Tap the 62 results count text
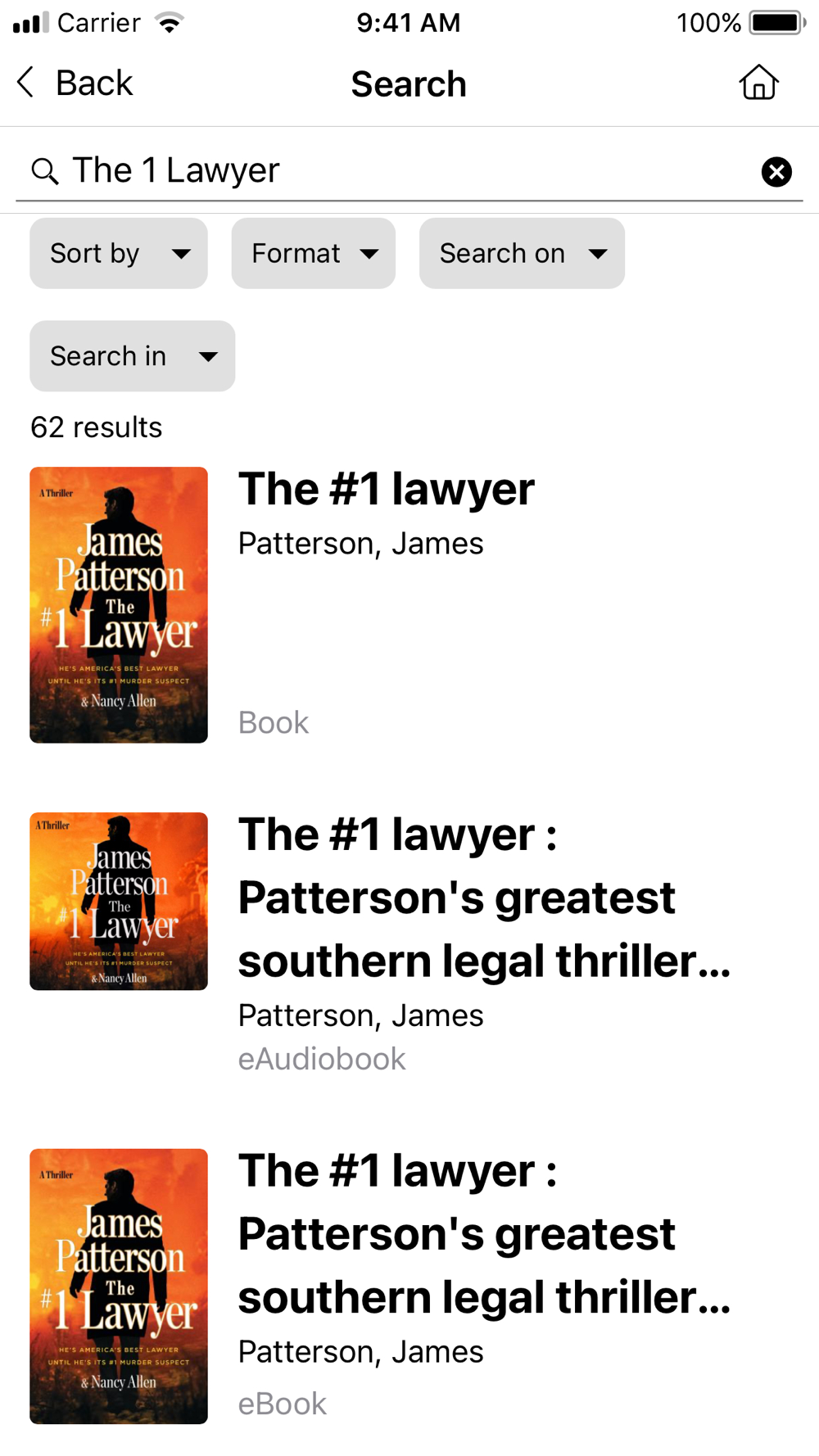The height and width of the screenshot is (1456, 819). point(97,427)
